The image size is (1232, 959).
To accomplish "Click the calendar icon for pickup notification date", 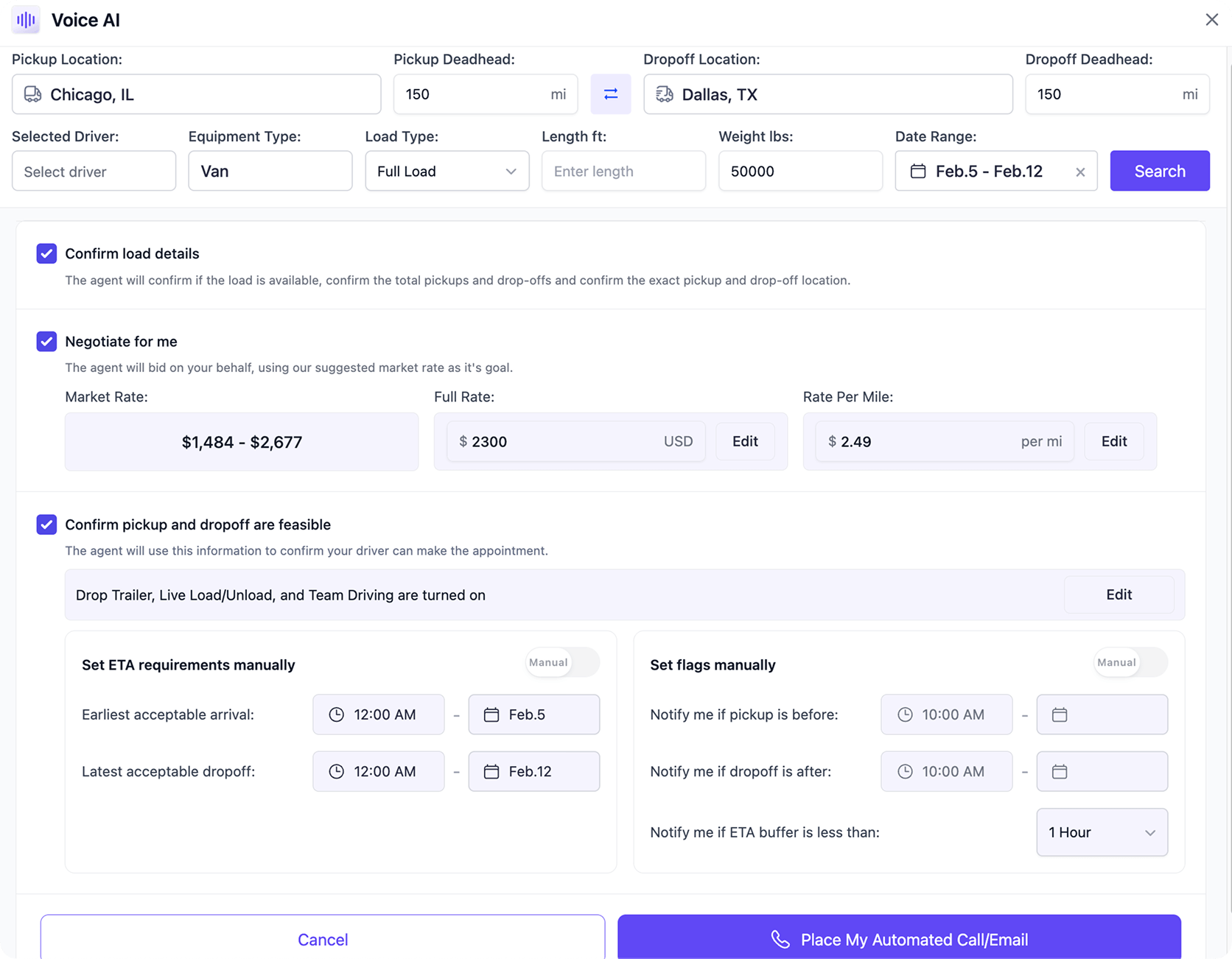I will [1059, 714].
